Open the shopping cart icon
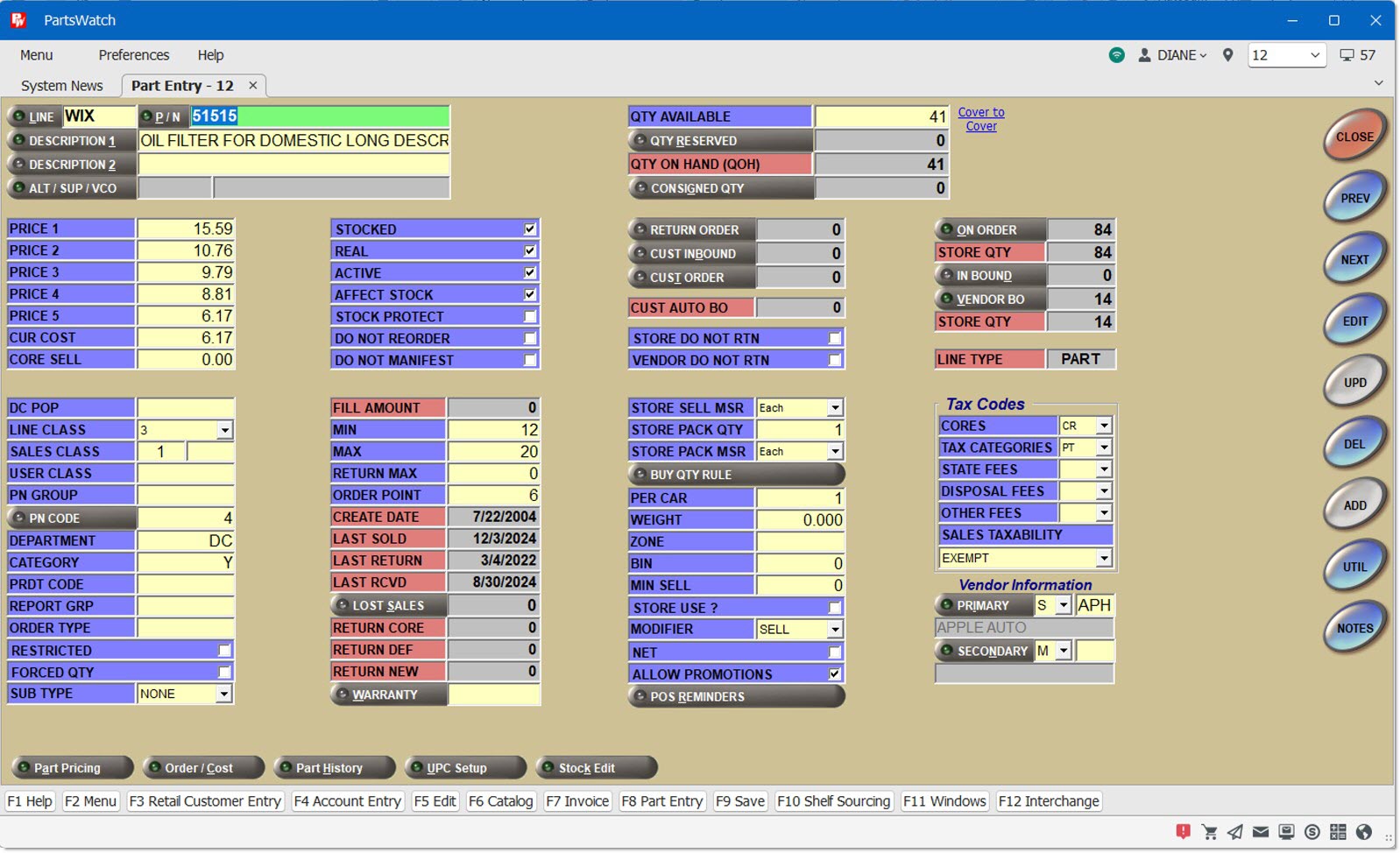1400x853 pixels. pyautogui.click(x=1210, y=832)
